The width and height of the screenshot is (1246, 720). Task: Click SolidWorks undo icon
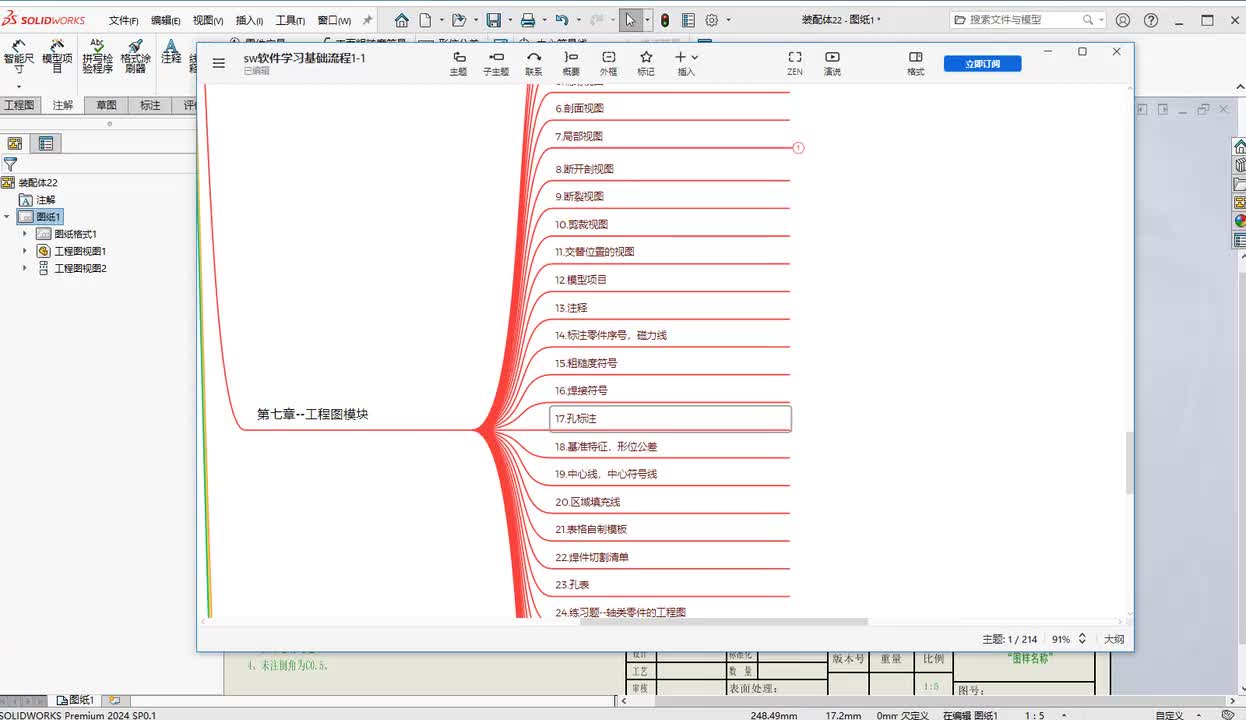(x=562, y=20)
